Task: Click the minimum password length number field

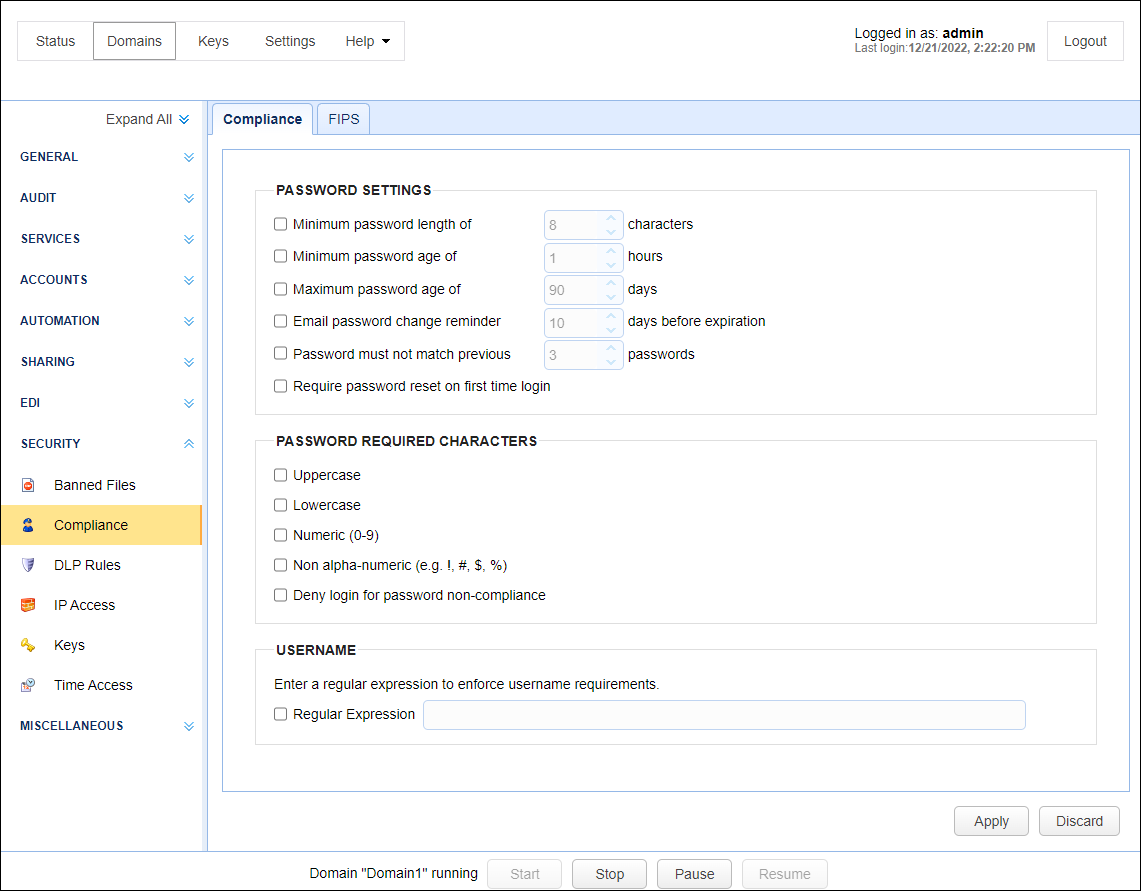Action: pos(584,225)
